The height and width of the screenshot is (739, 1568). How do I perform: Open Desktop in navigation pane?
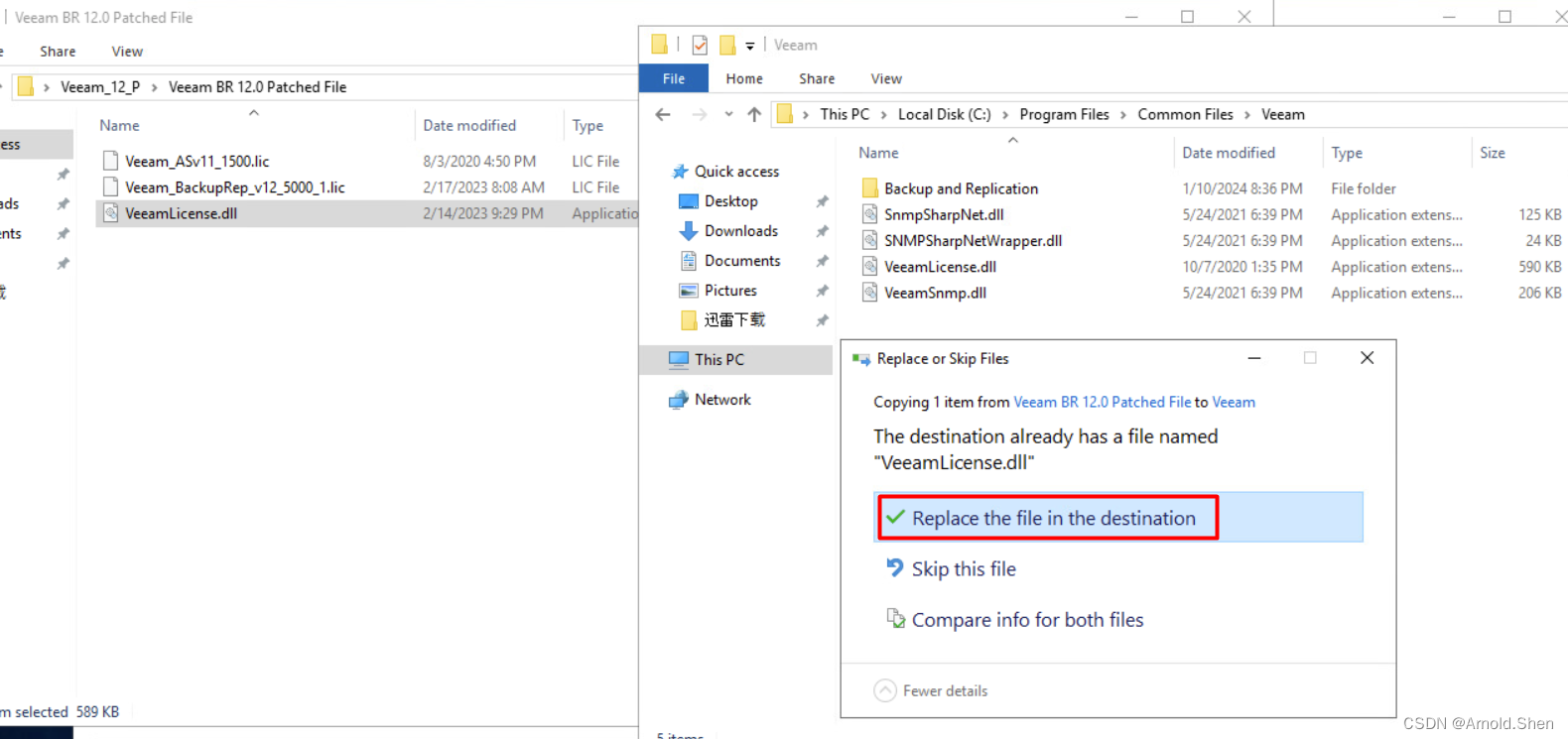pyautogui.click(x=731, y=201)
